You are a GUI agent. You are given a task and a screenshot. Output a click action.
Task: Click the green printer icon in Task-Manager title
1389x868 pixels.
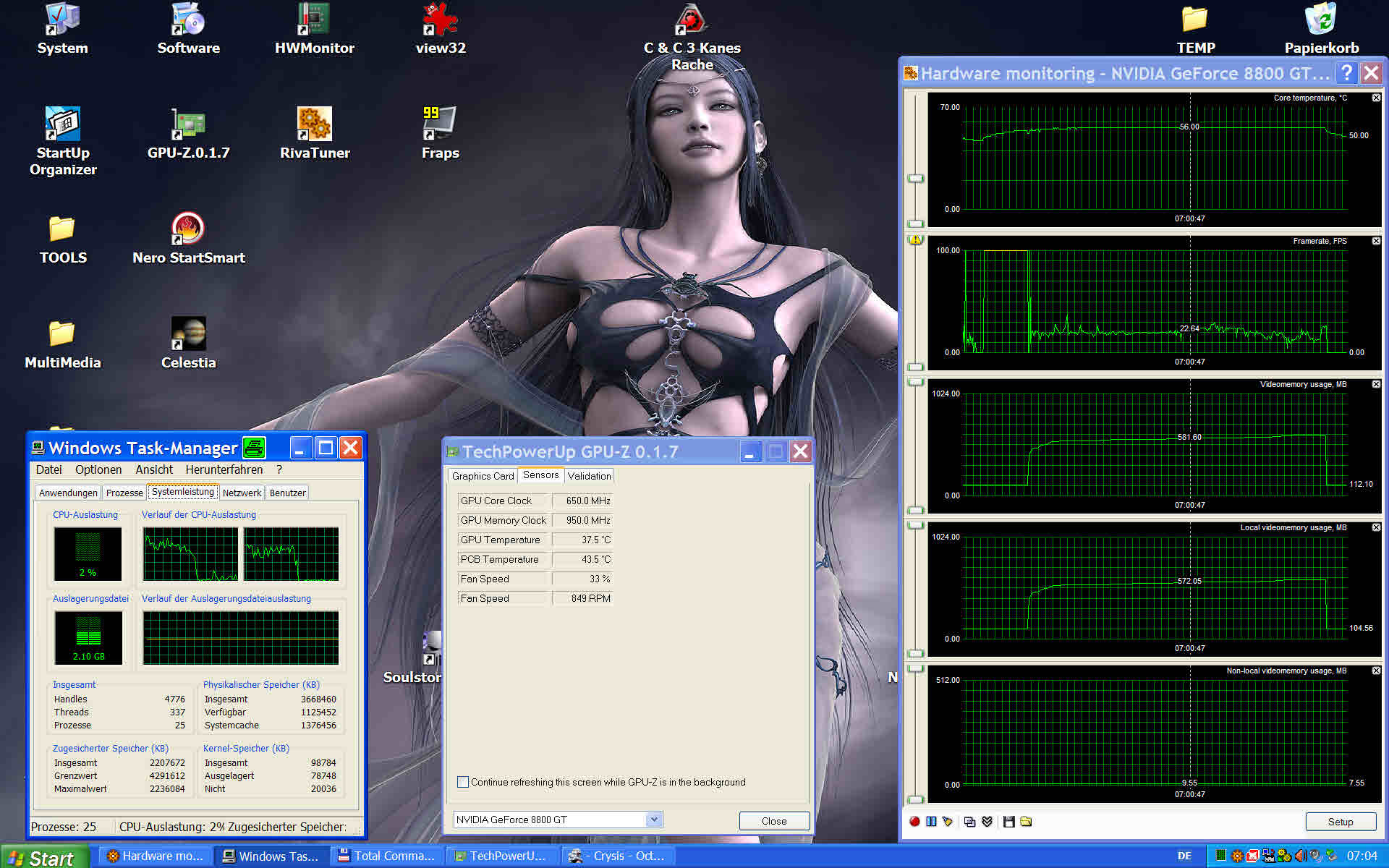(254, 448)
